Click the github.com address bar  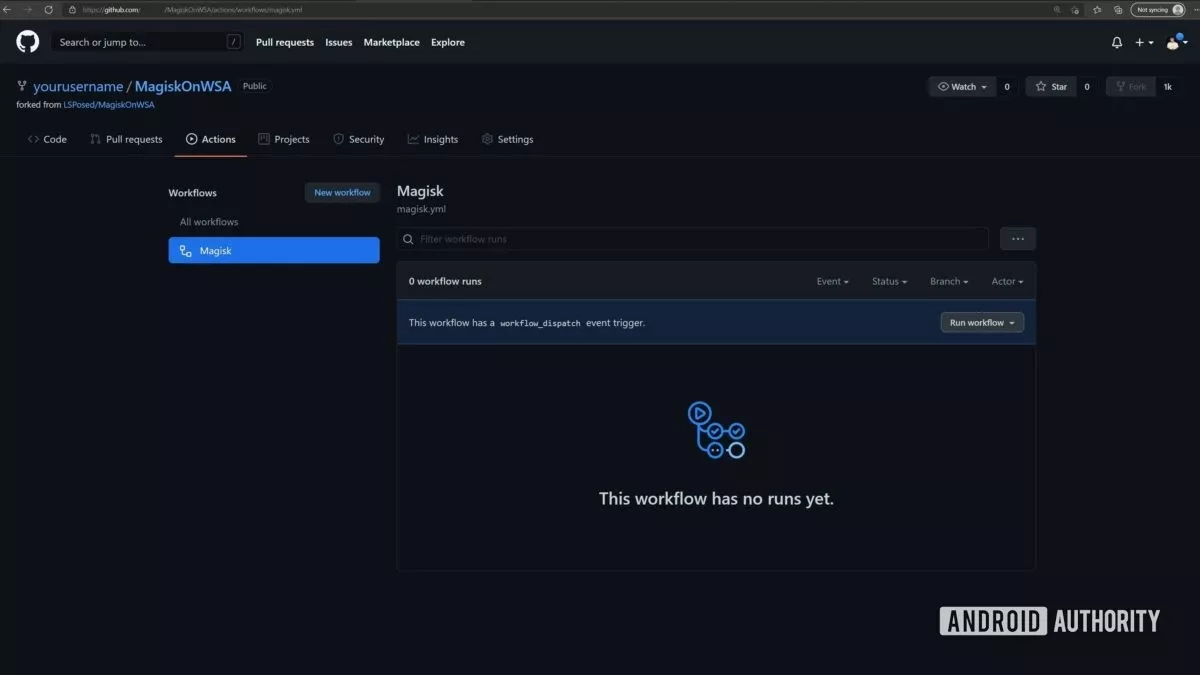click(560, 9)
